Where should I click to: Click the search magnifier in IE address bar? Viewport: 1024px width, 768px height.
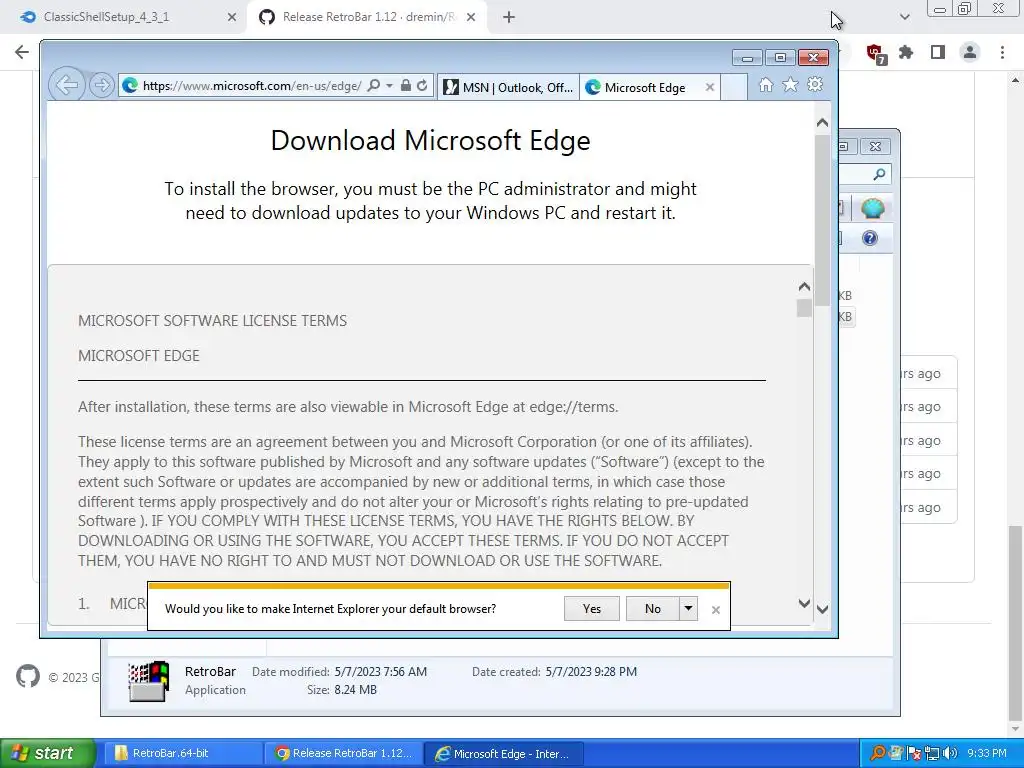click(x=374, y=86)
